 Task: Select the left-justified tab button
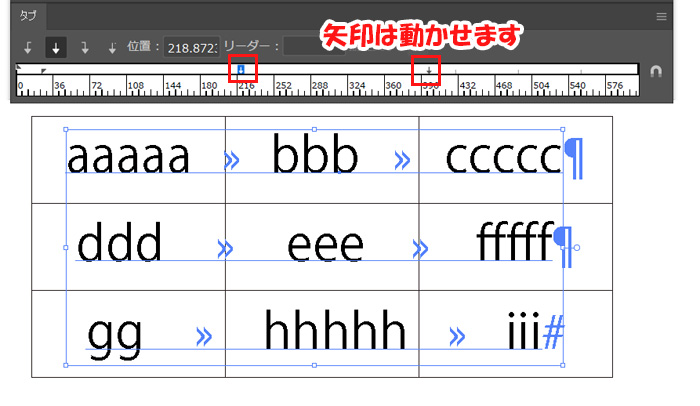[x=28, y=47]
